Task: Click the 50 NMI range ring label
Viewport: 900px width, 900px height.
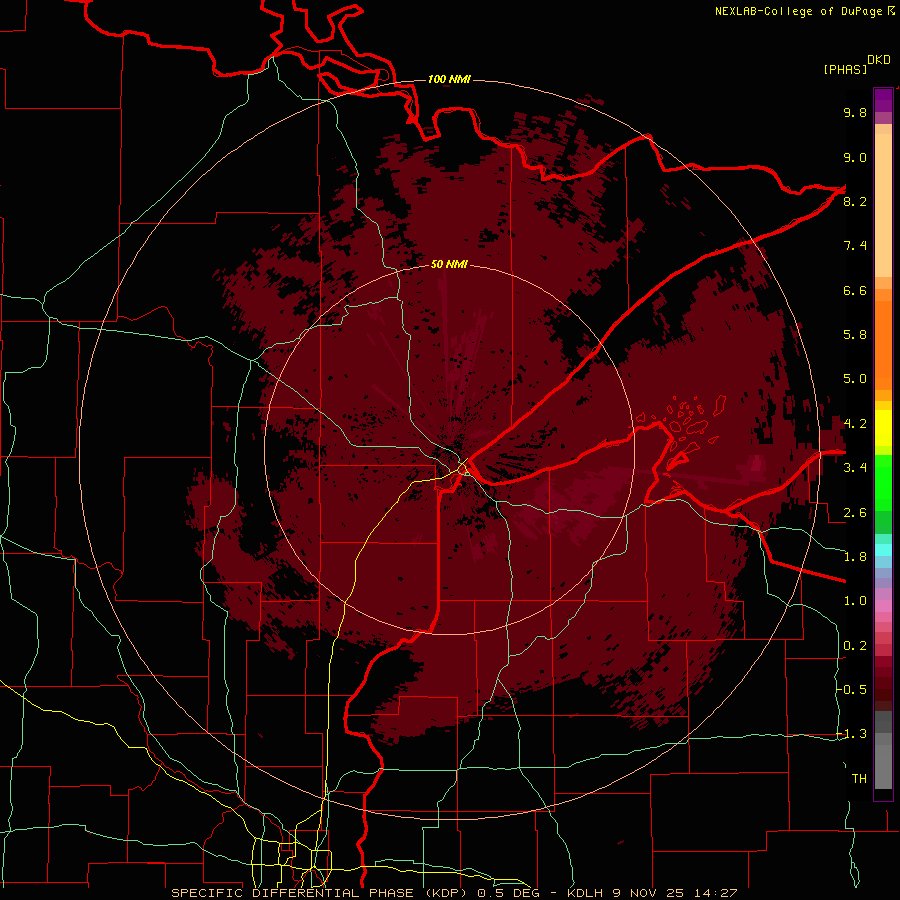Action: pyautogui.click(x=449, y=264)
